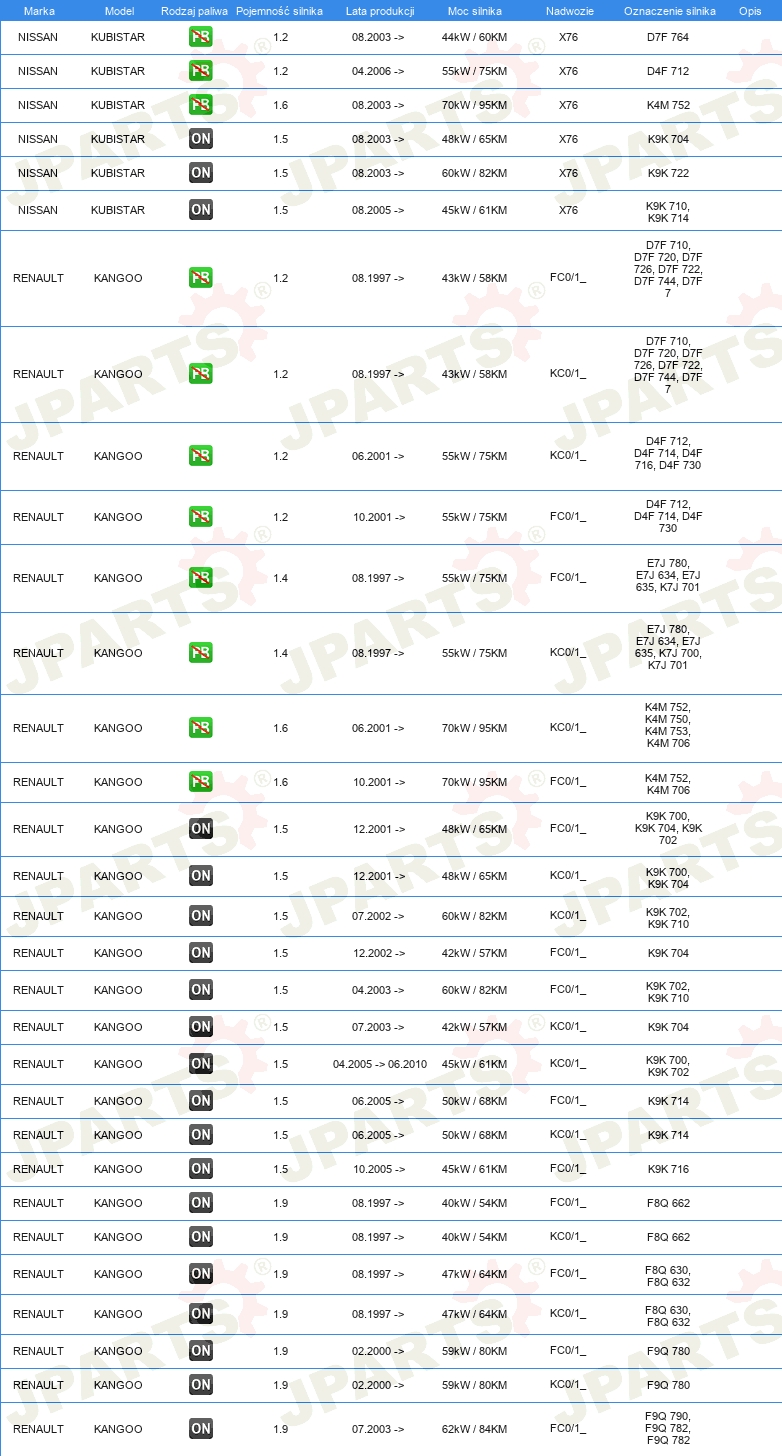
Task: Click engine codes K9K 700, K9K 704, K9K 702
Action: click(668, 828)
